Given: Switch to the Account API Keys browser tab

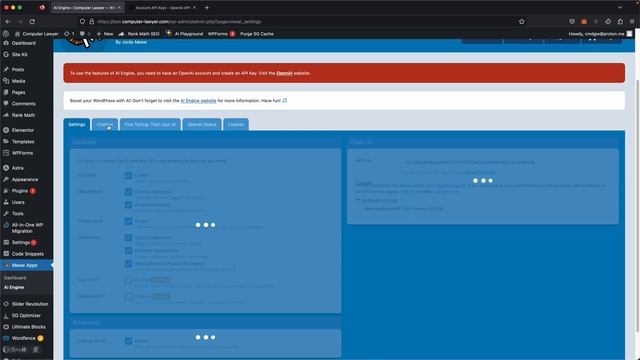Looking at the screenshot, I should tap(162, 7).
